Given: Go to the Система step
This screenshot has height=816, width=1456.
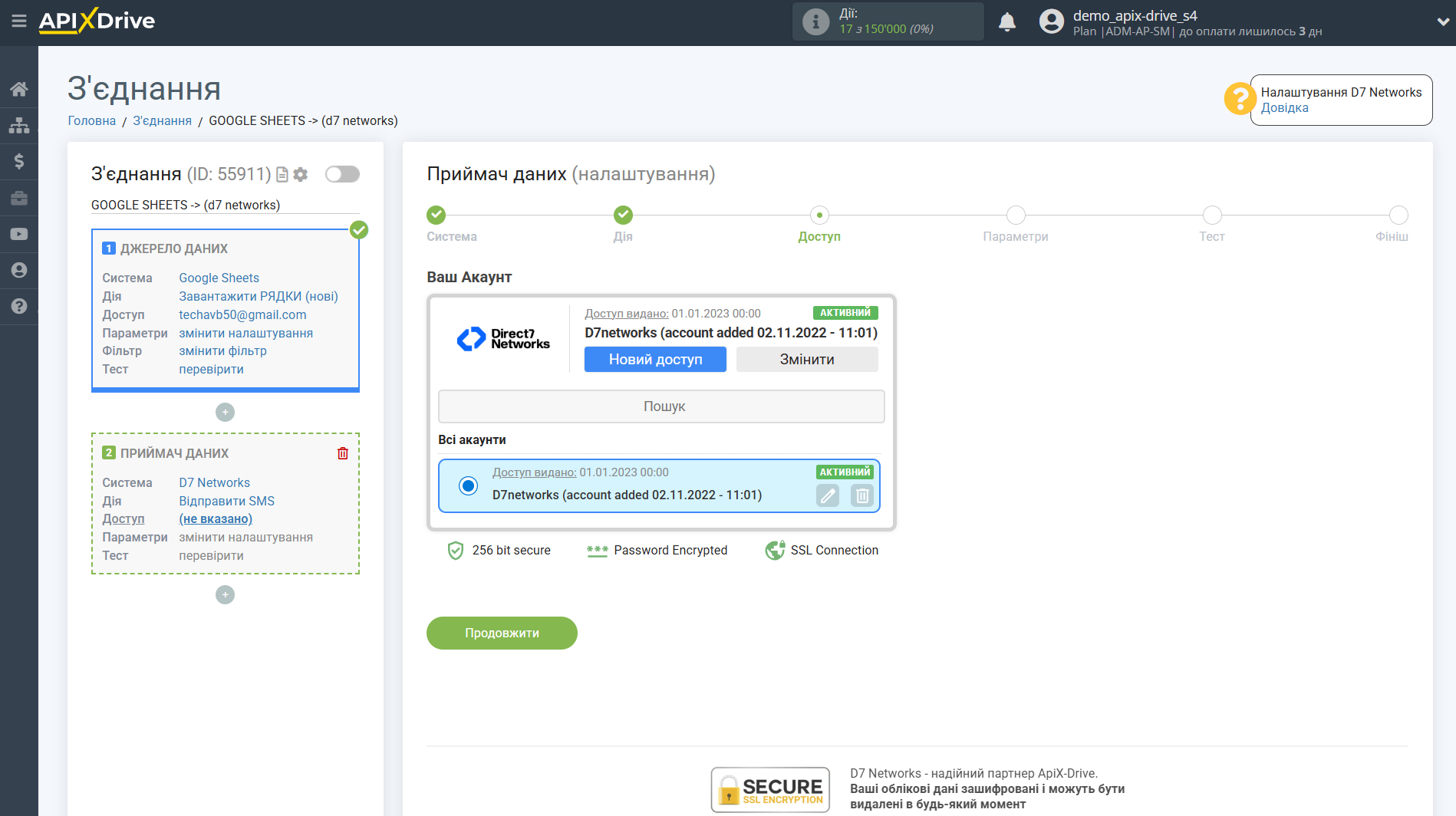Looking at the screenshot, I should click(436, 216).
